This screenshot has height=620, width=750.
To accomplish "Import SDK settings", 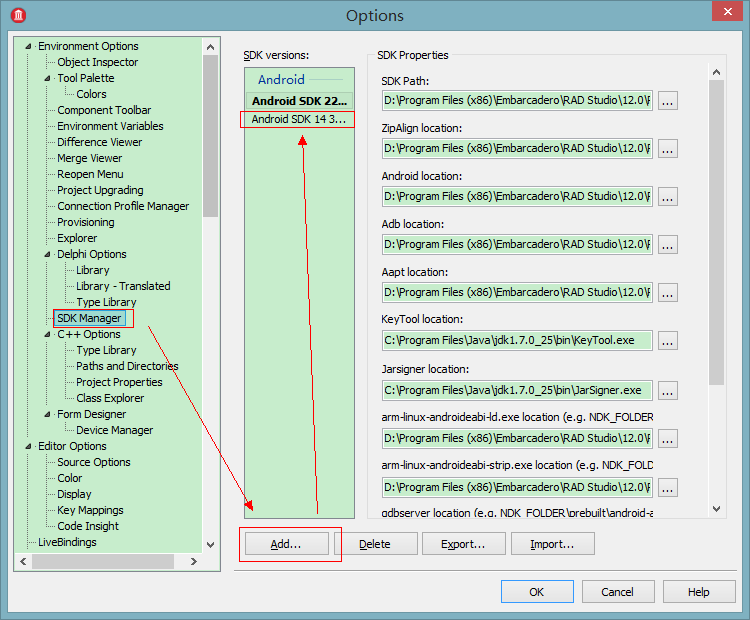I will [552, 544].
